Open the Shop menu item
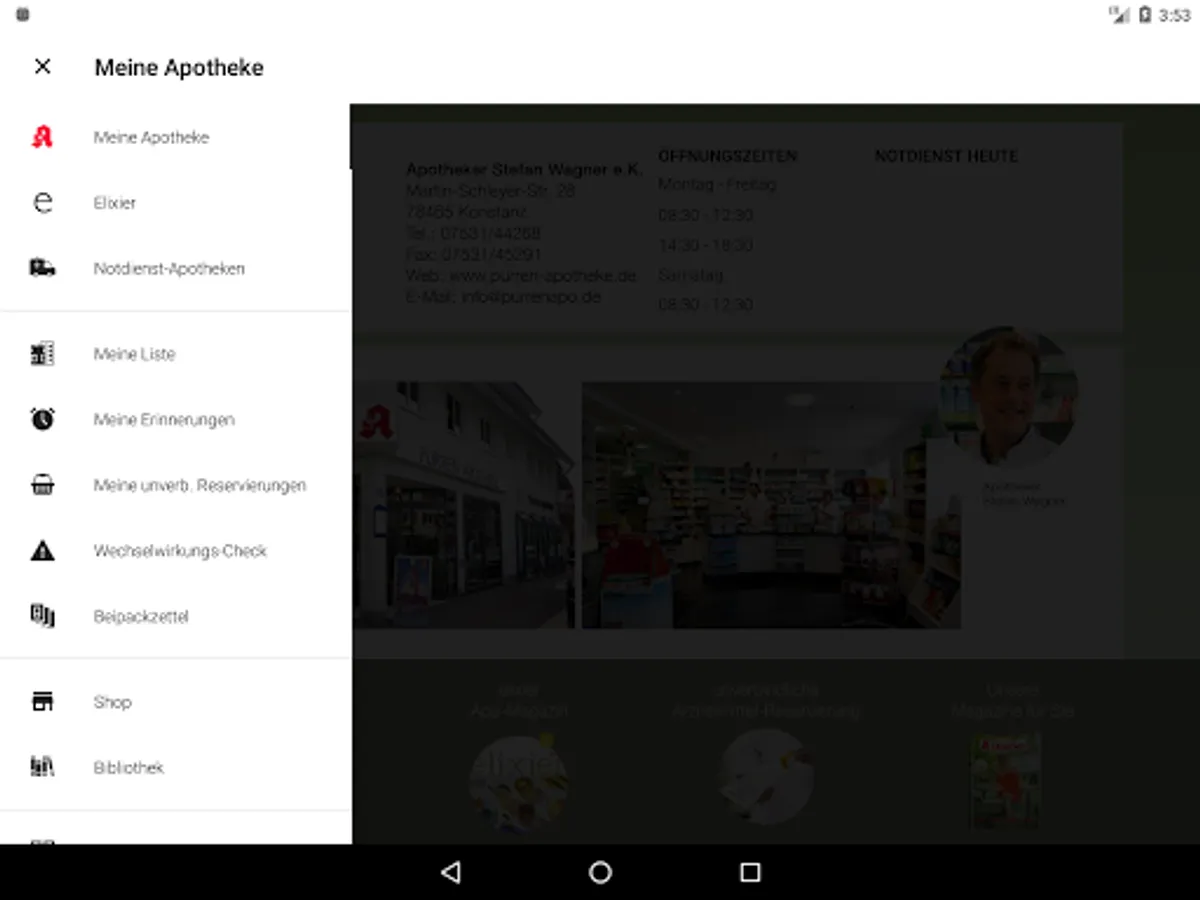This screenshot has height=900, width=1200. pyautogui.click(x=175, y=702)
